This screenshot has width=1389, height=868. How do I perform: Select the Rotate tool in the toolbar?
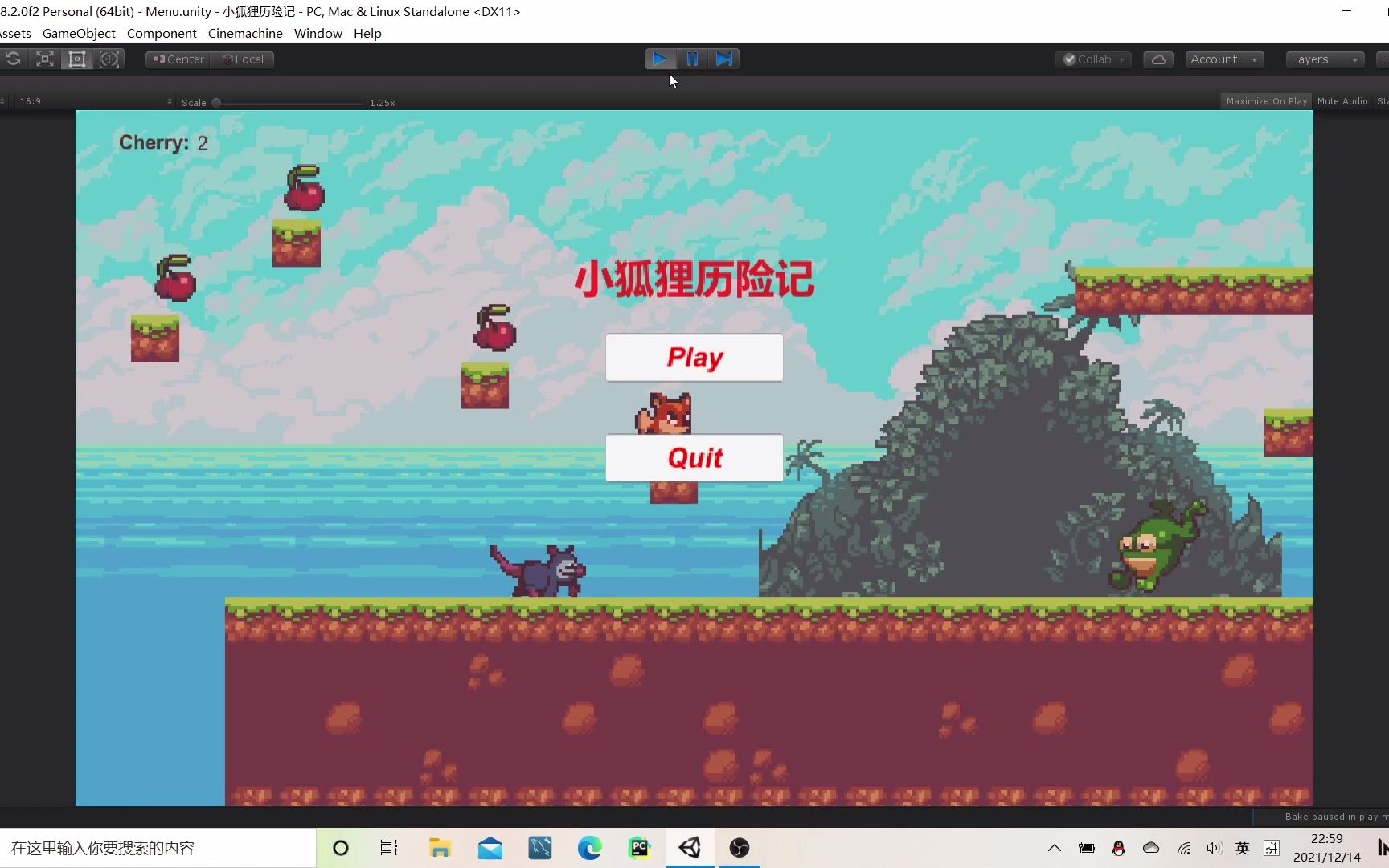(x=13, y=59)
